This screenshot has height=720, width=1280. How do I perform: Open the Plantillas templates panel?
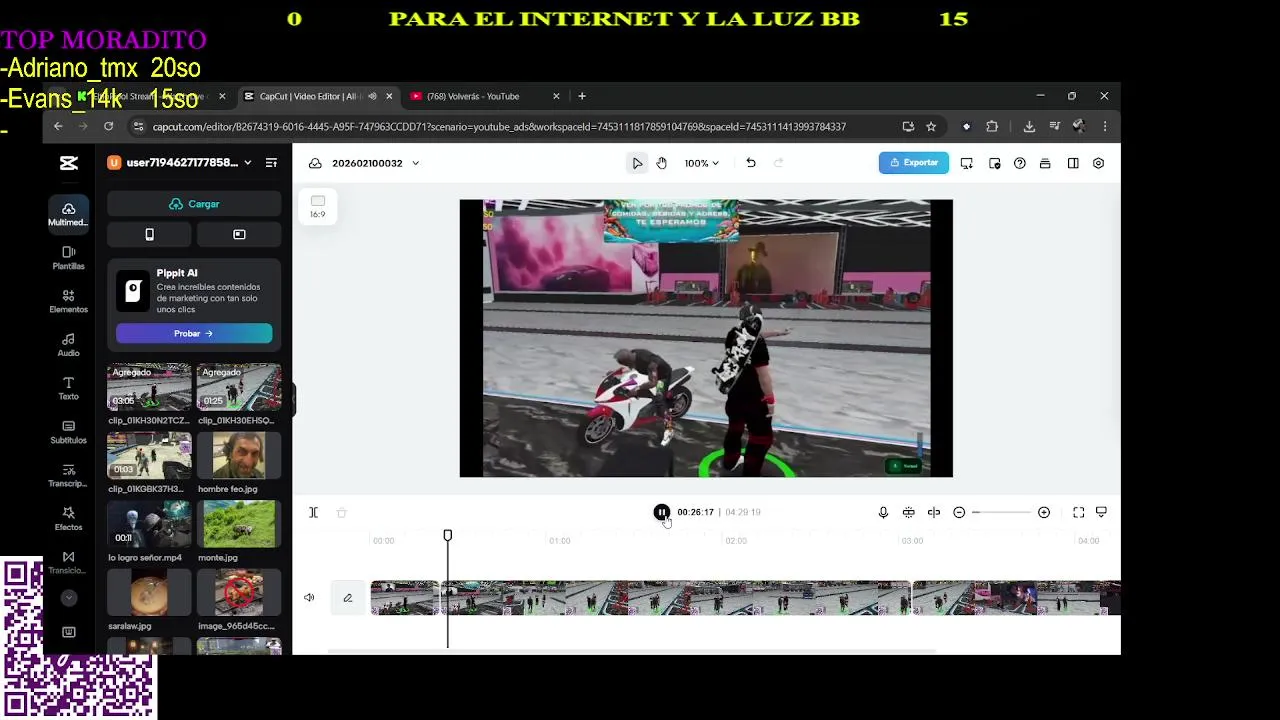68,258
